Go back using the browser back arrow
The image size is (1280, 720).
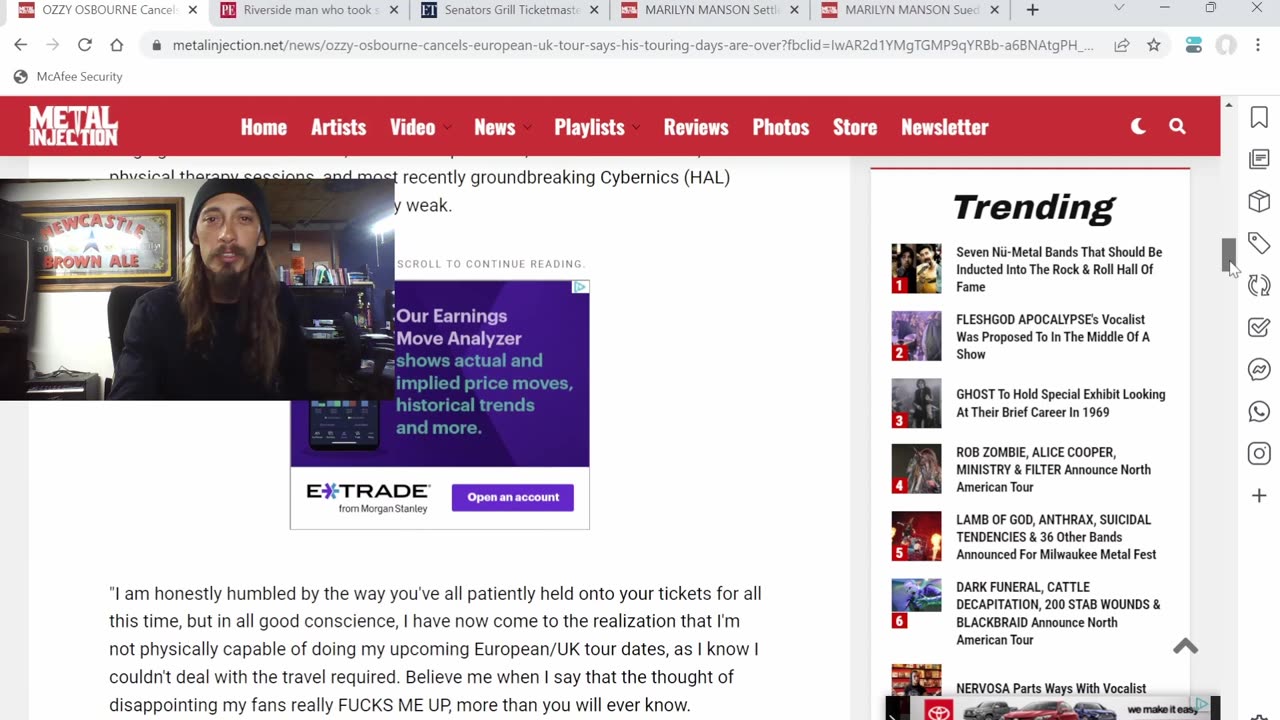click(x=21, y=45)
